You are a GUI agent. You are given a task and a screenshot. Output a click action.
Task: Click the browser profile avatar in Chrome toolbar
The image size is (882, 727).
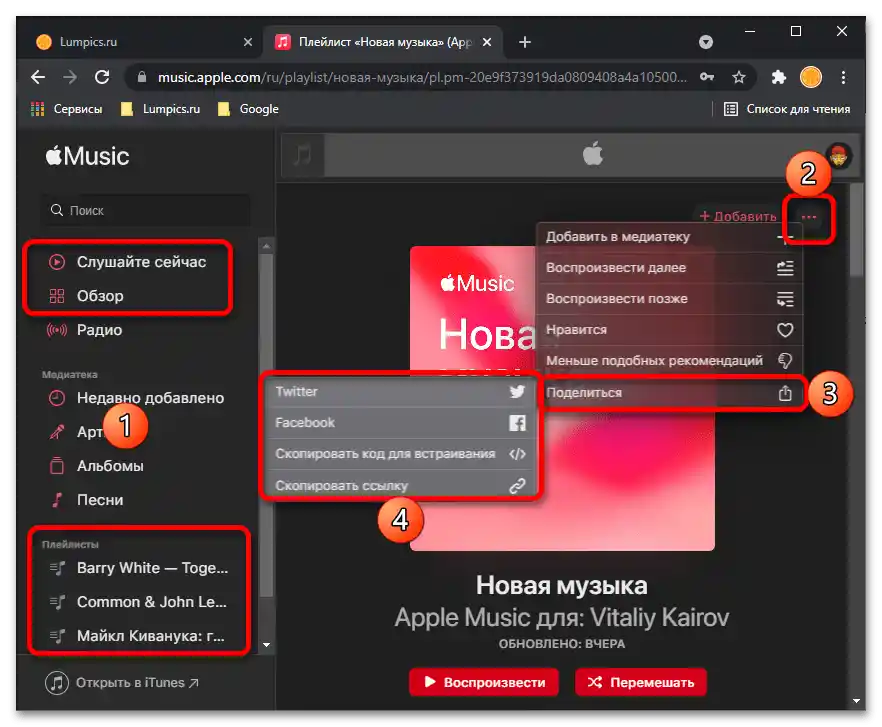[811, 77]
